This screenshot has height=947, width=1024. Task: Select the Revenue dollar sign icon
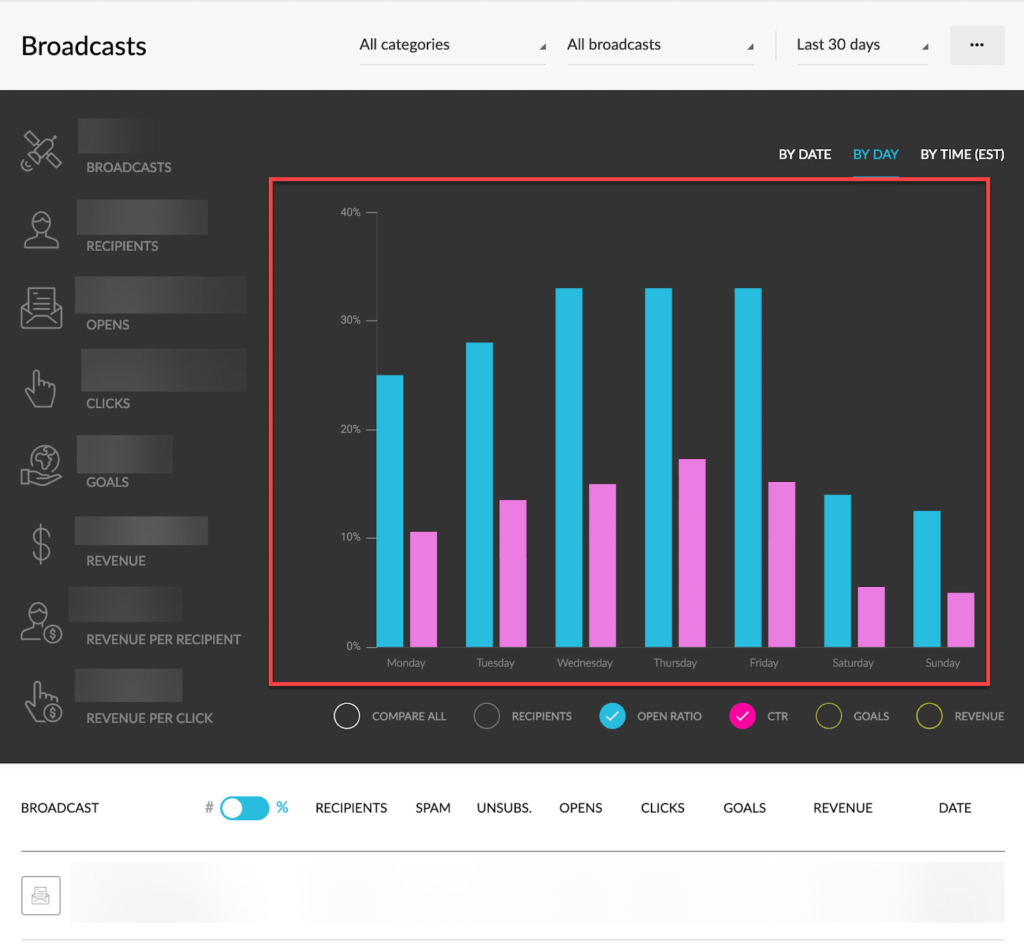coord(41,544)
